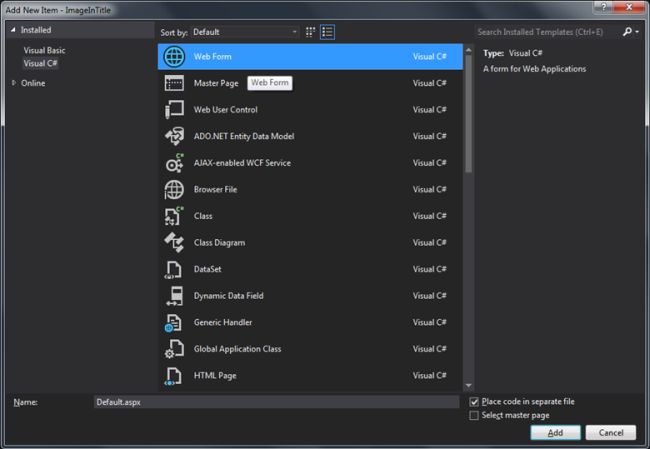Open search options dropdown arrow
The image size is (650, 449).
pos(637,32)
